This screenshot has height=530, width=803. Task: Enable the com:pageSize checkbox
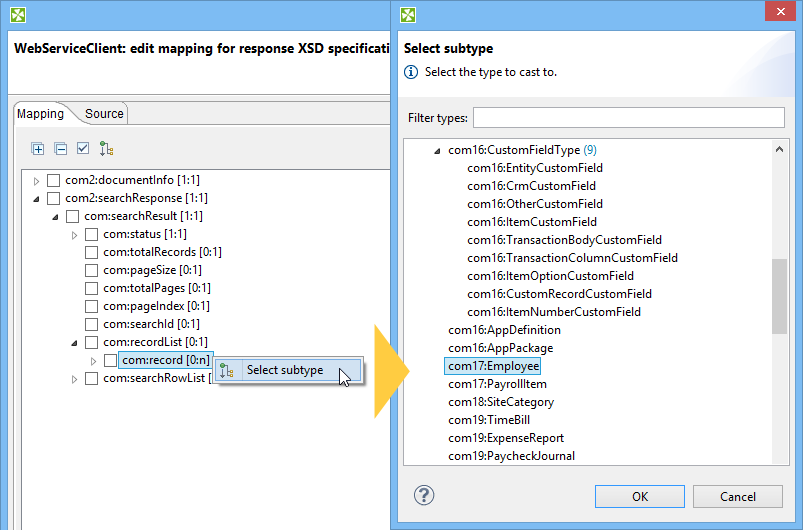[92, 270]
